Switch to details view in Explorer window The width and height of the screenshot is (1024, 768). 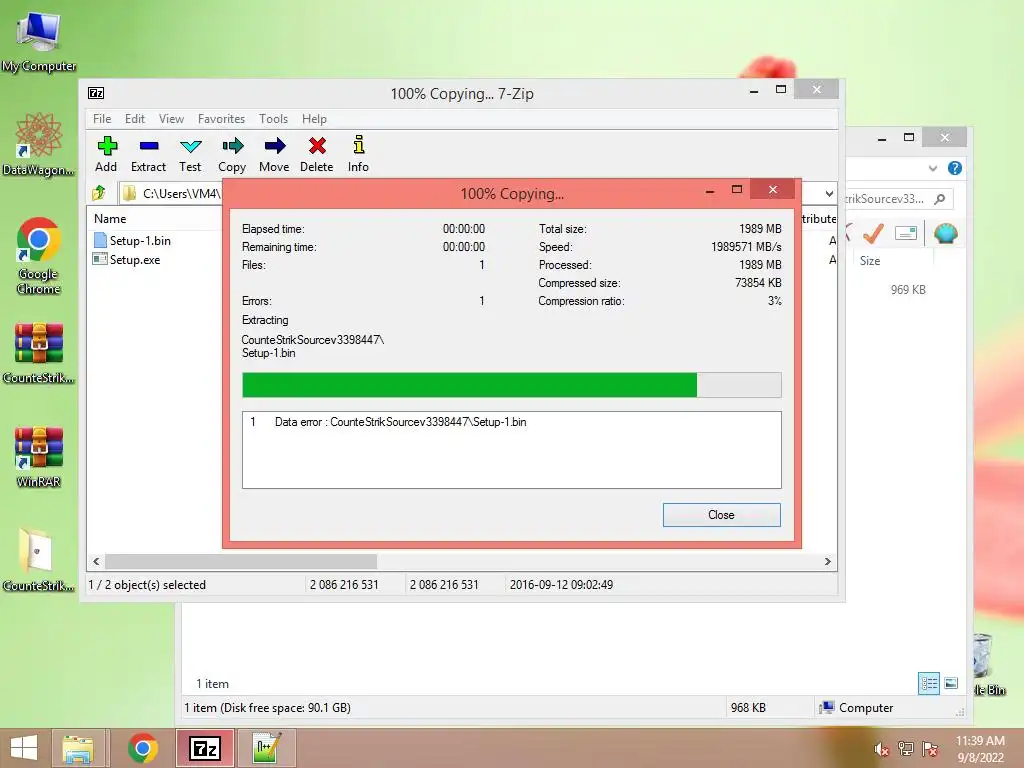(929, 684)
